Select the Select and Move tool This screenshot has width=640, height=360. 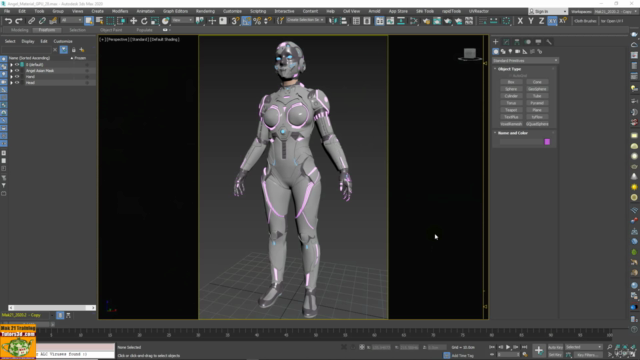(x=133, y=21)
